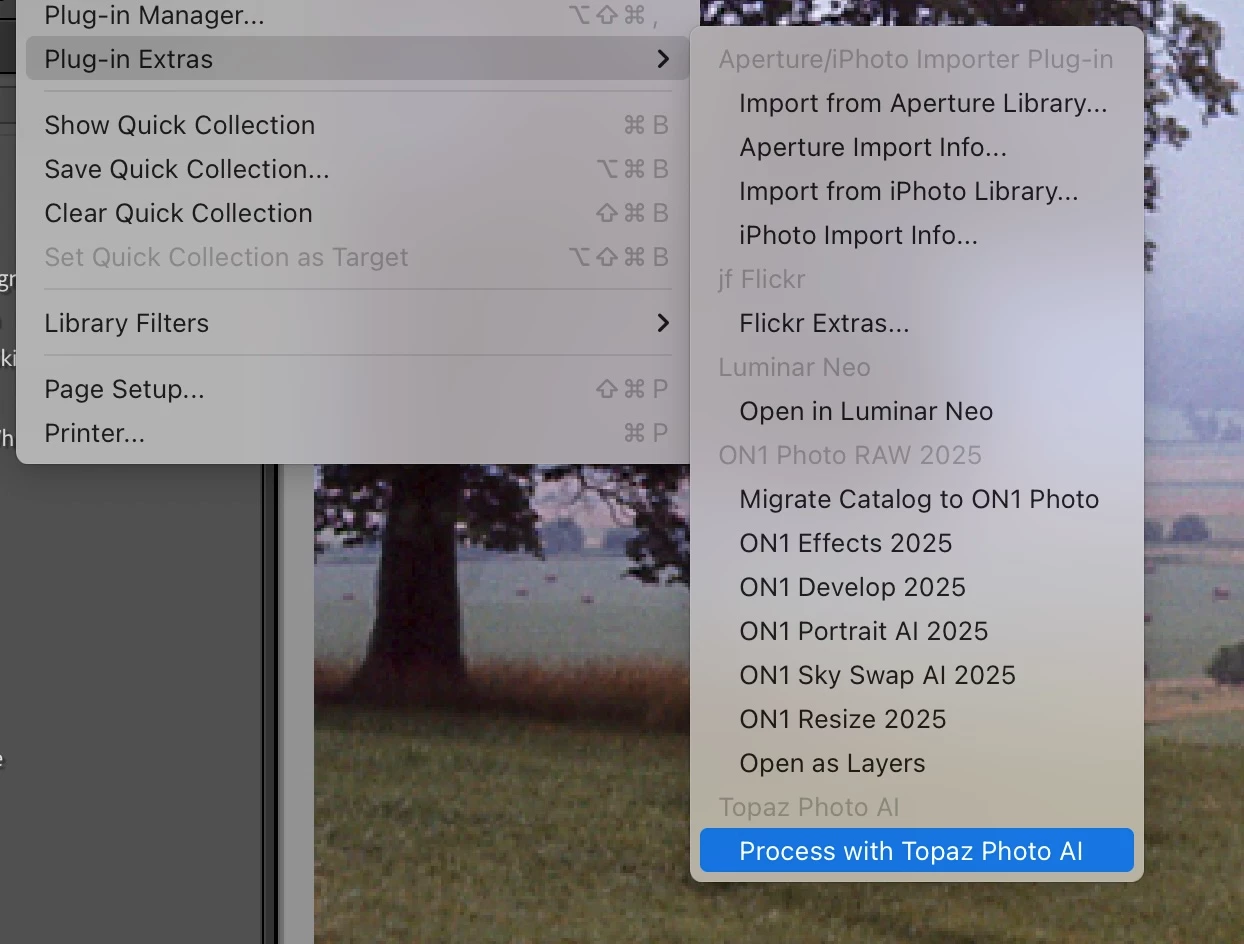Select Plug-in Extras menu item
The width and height of the screenshot is (1244, 944).
coord(357,59)
